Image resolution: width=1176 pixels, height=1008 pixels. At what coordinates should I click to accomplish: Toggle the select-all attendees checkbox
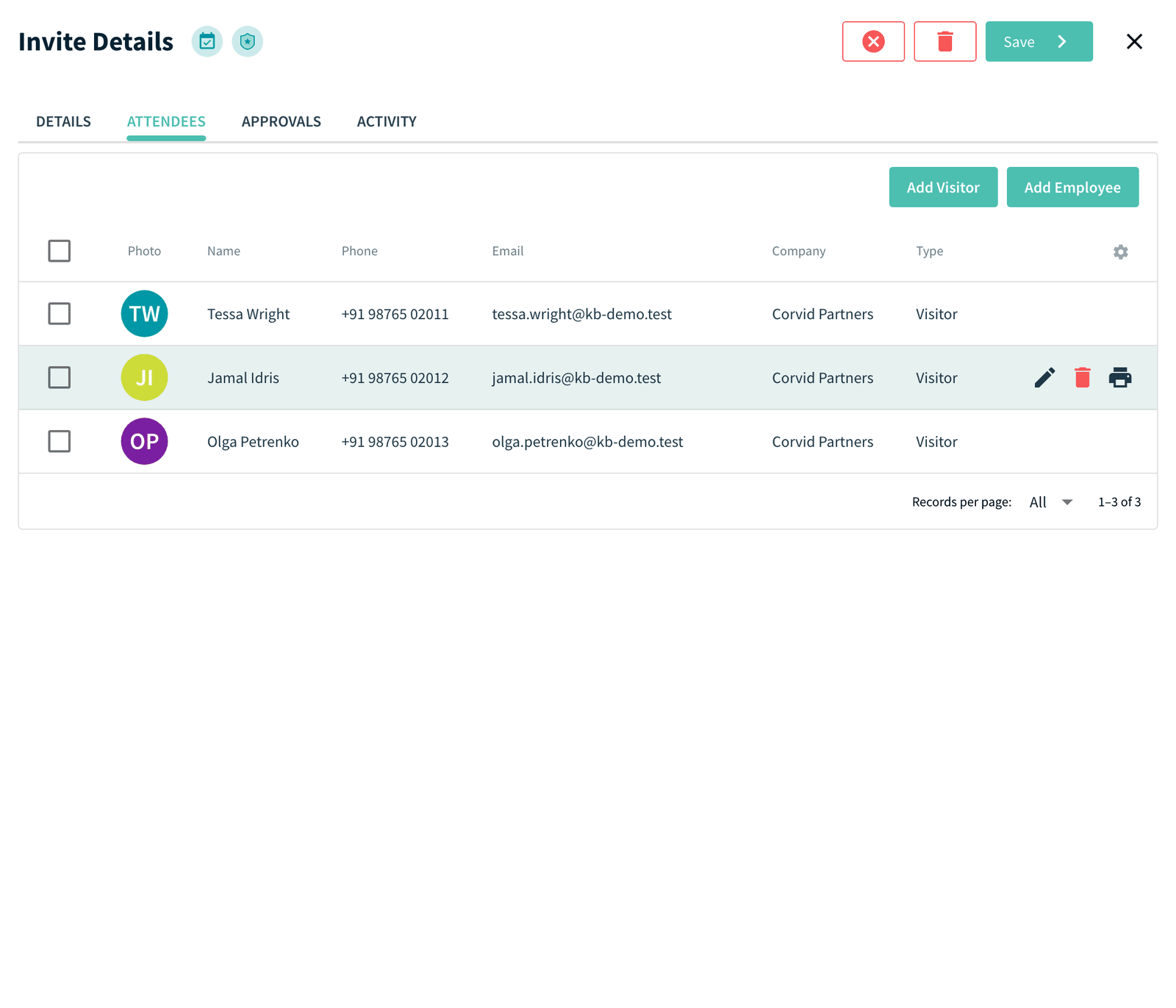pyautogui.click(x=59, y=251)
